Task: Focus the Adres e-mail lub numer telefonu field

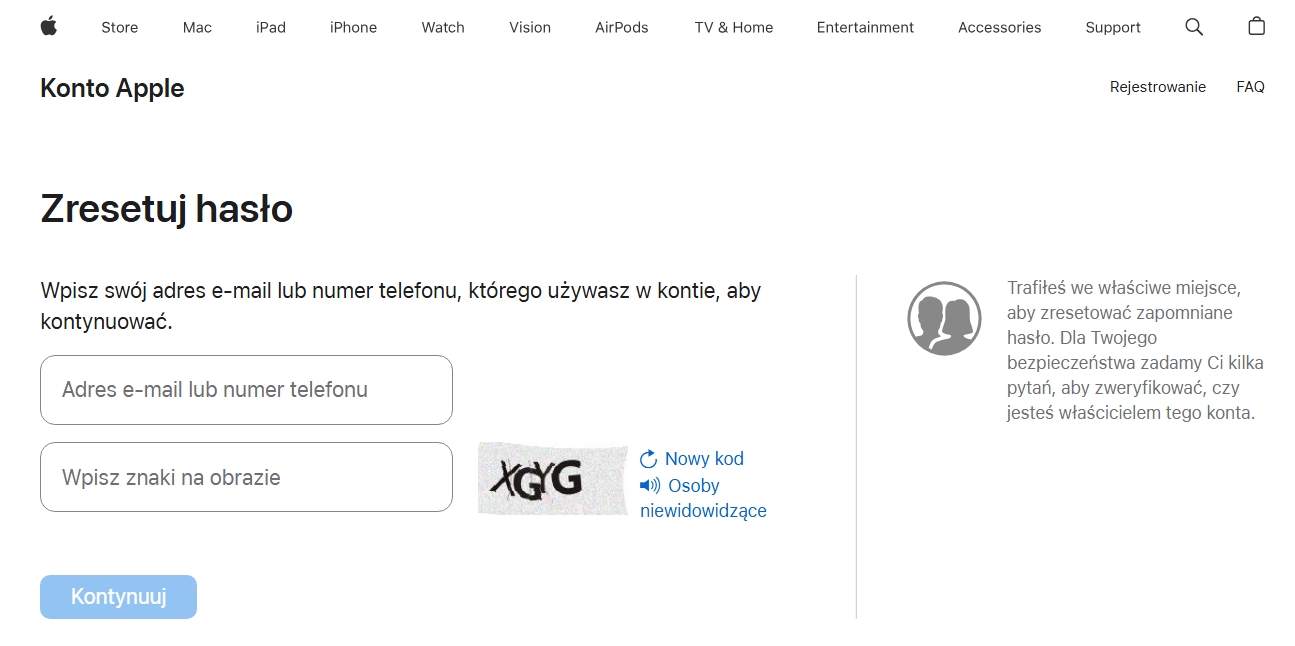Action: coord(246,390)
